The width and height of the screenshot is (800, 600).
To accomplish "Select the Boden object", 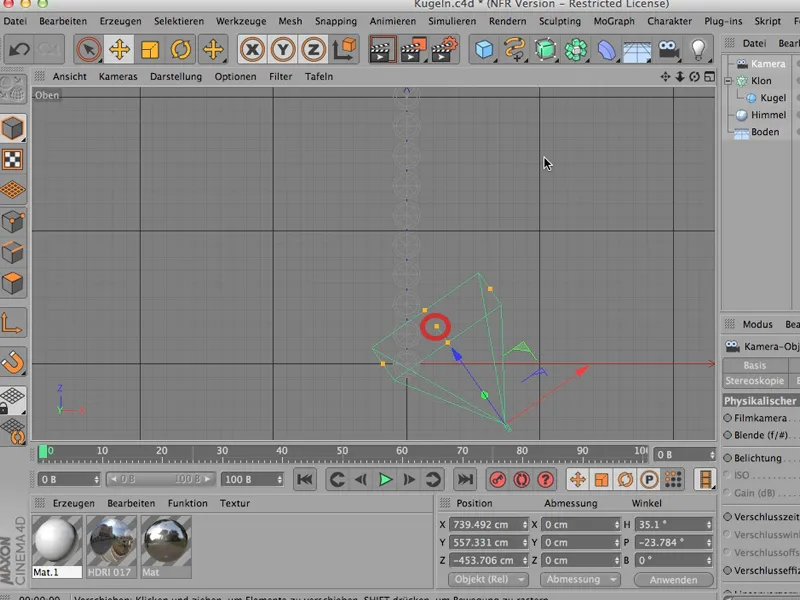I will [x=765, y=132].
